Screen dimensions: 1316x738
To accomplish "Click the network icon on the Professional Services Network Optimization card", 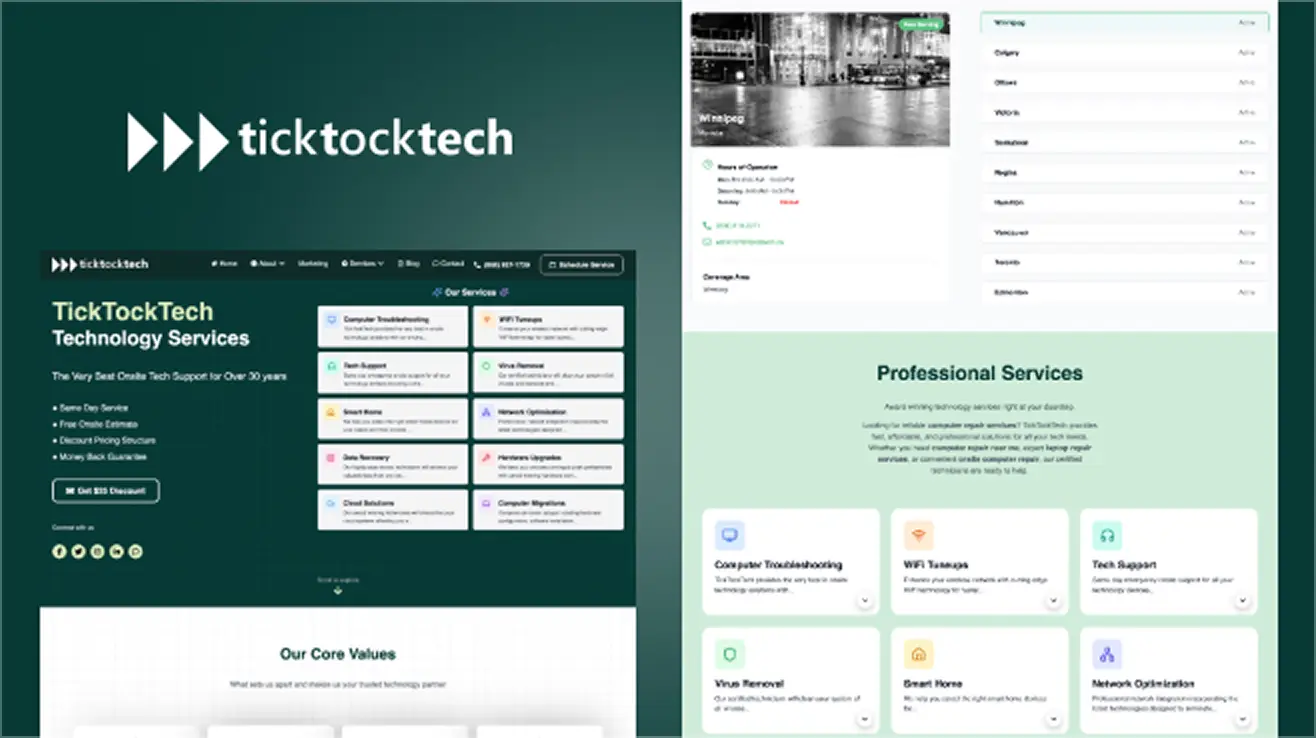I will [1107, 655].
